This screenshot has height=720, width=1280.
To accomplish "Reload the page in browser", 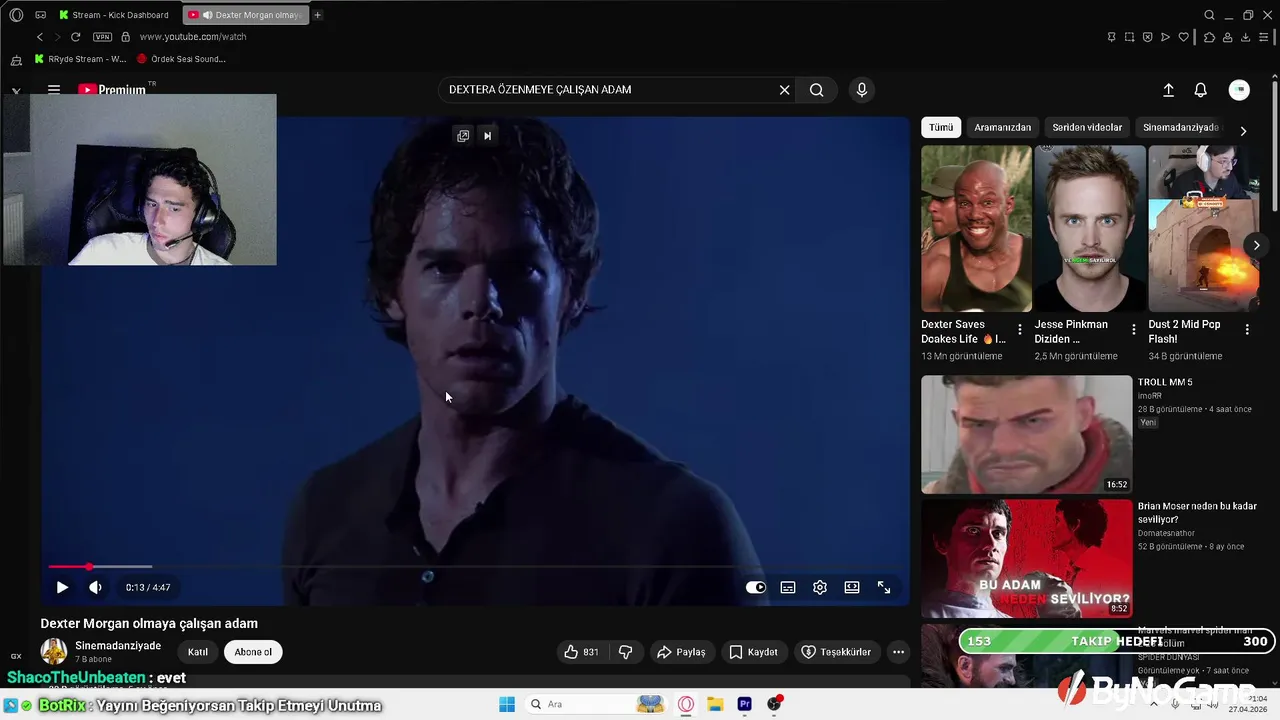I will click(x=75, y=37).
